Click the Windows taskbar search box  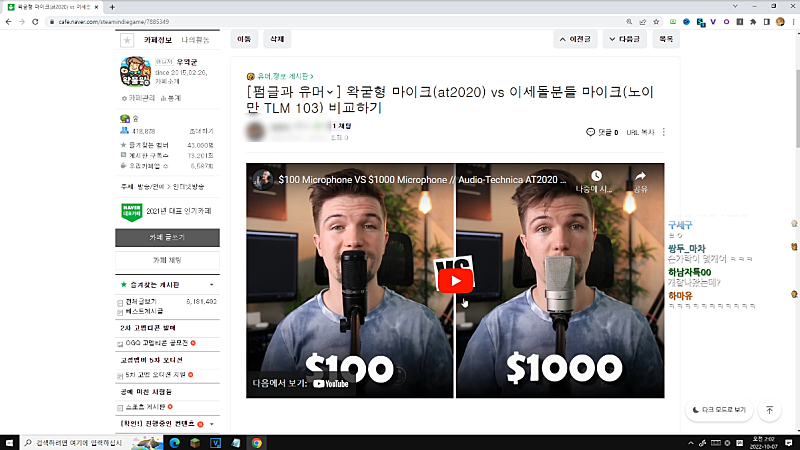tap(80, 442)
